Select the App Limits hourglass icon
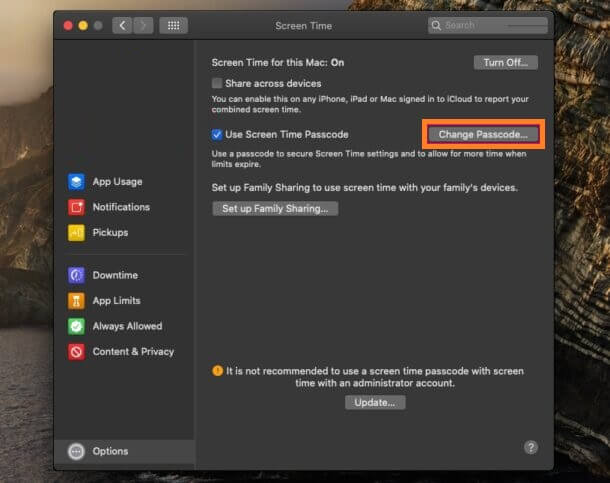610x483 pixels. pyautogui.click(x=76, y=301)
